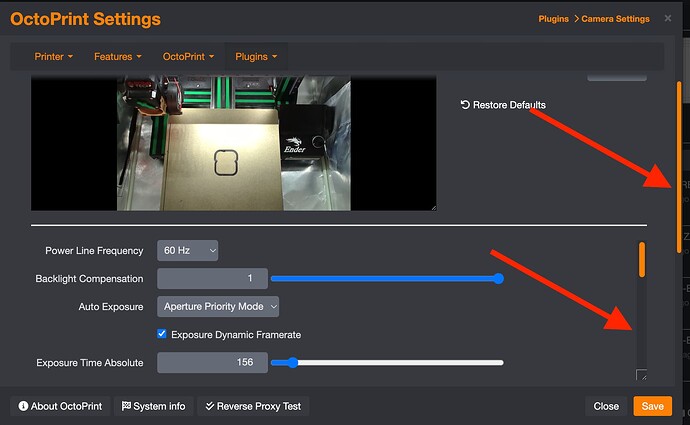Click the checkmark icon in Reverse Proxy Test
This screenshot has width=690, height=425.
coord(209,406)
